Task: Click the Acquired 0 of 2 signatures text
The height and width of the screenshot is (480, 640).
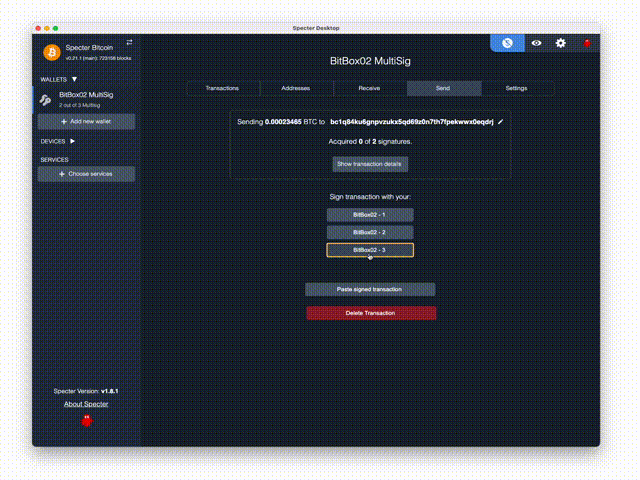Action: tap(370, 142)
